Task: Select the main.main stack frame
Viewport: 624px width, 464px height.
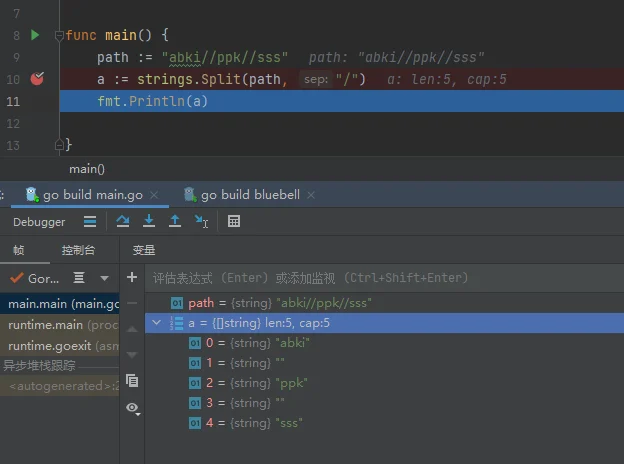Action: pyautogui.click(x=60, y=304)
